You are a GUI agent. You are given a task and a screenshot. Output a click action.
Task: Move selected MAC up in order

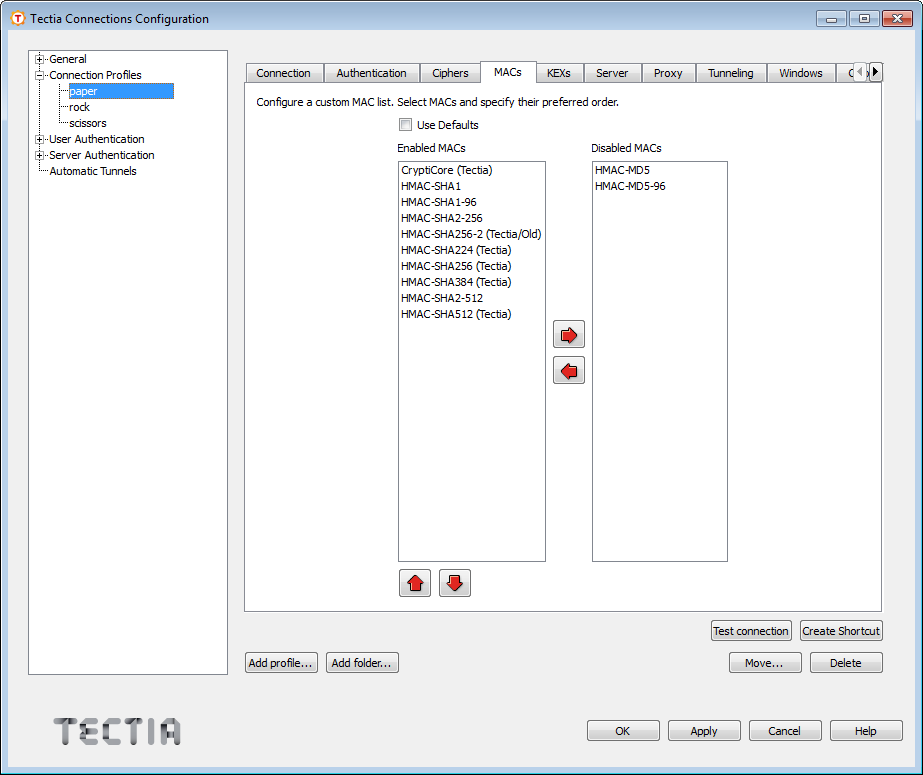pyautogui.click(x=415, y=583)
